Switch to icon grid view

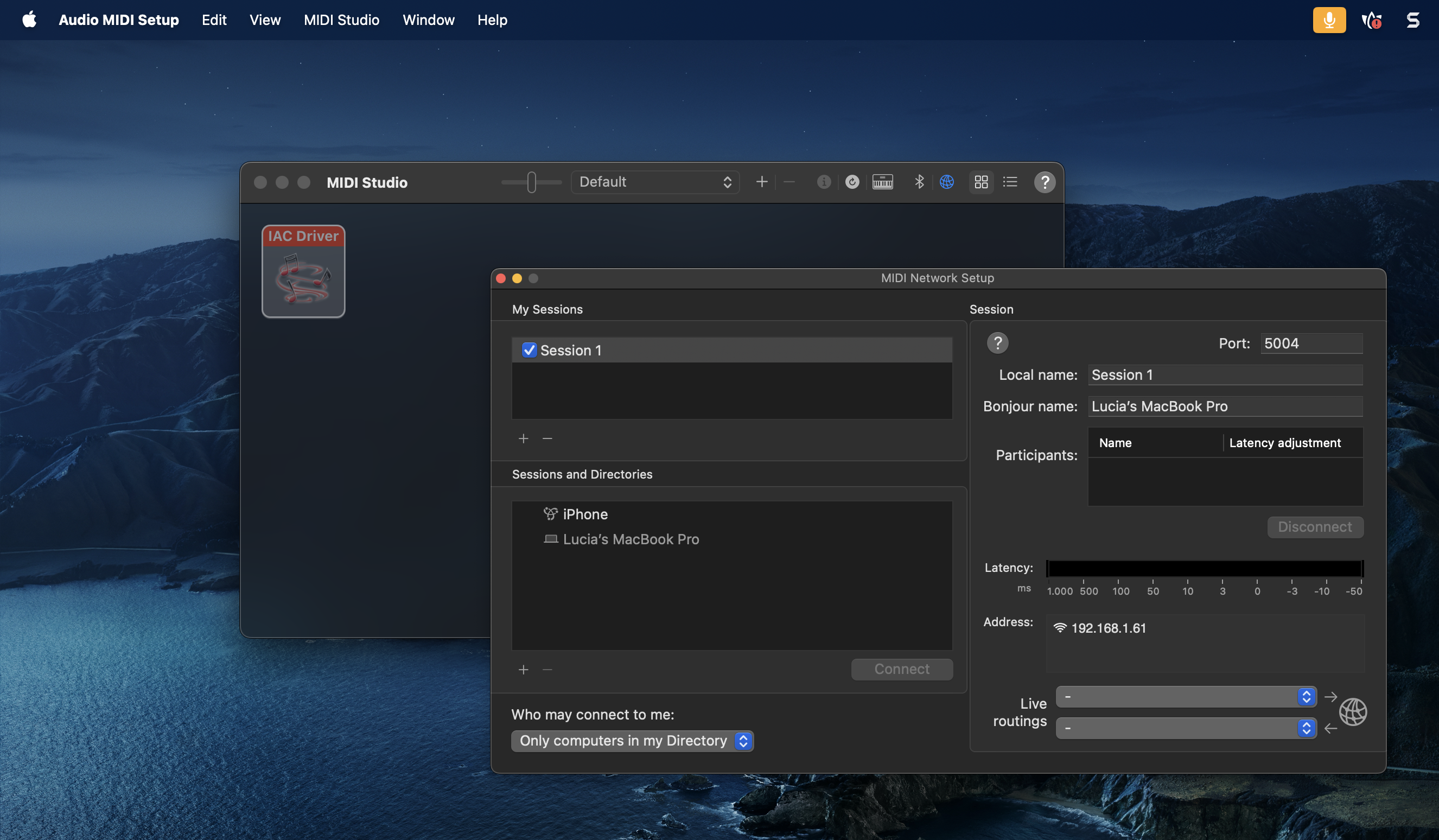click(x=981, y=182)
